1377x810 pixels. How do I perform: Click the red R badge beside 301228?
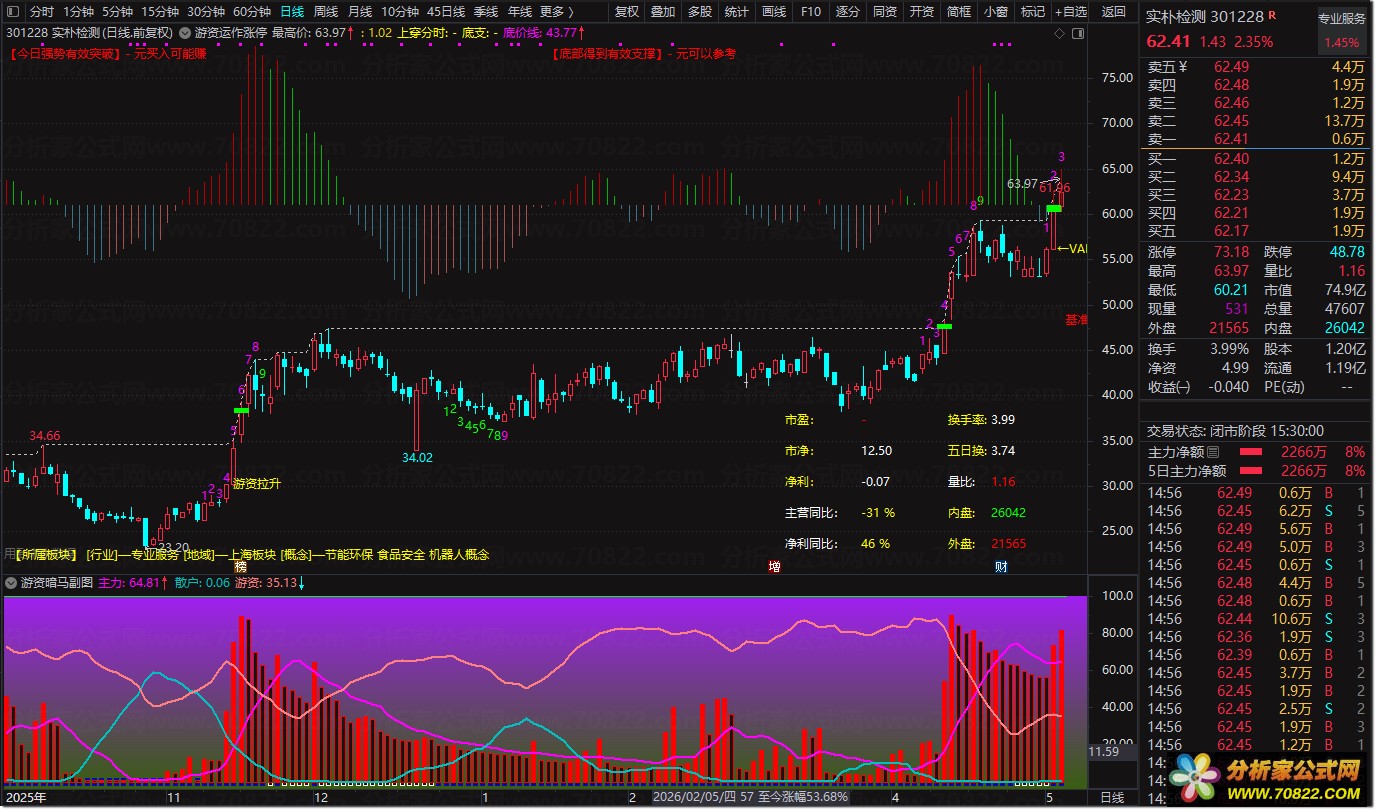coord(1271,16)
